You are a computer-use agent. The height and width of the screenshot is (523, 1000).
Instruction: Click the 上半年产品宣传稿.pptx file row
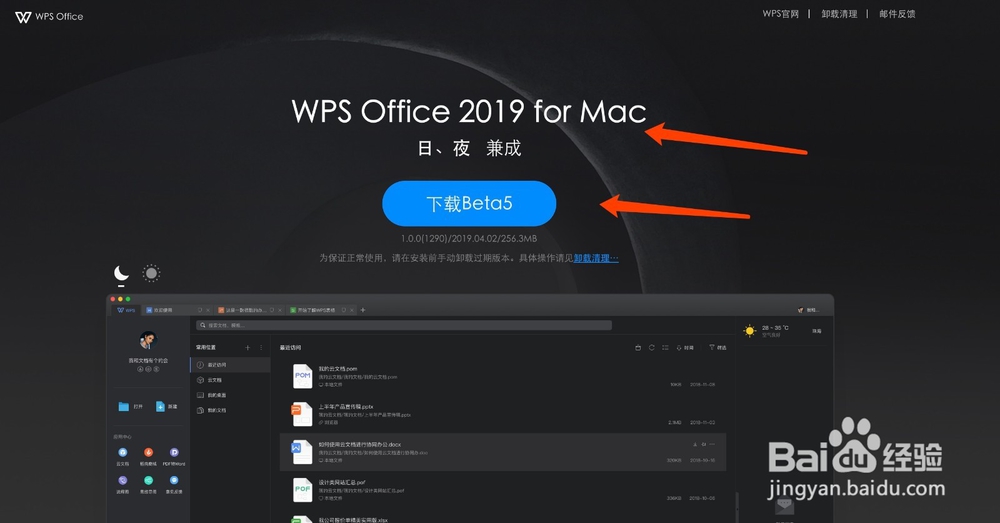click(x=503, y=415)
